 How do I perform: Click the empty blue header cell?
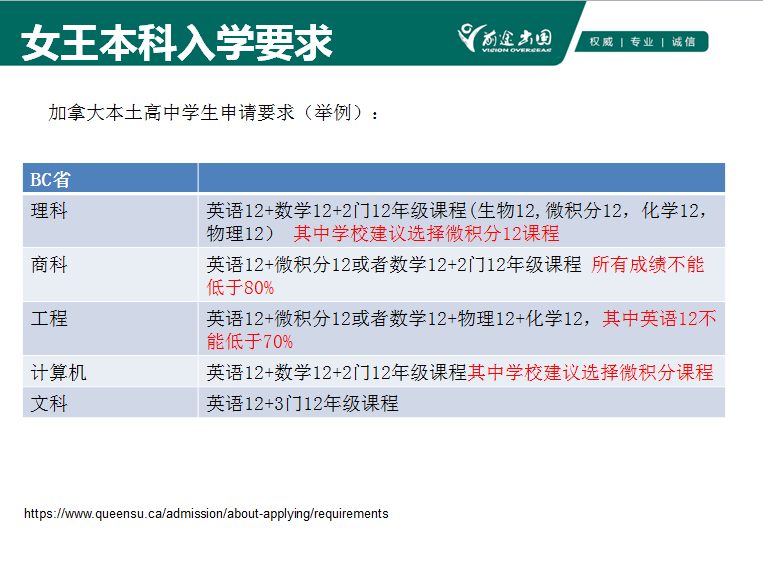click(x=461, y=178)
